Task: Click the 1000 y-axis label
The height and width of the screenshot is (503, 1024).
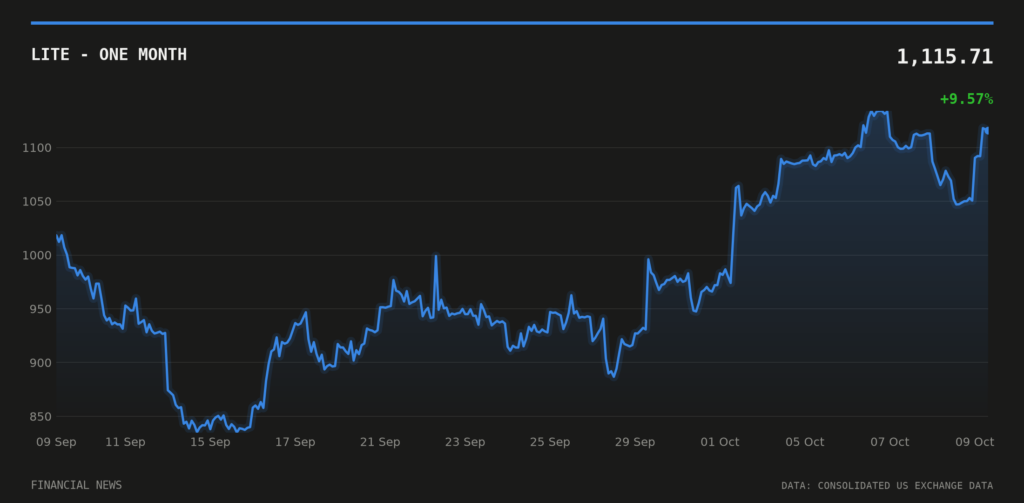Action: click(x=39, y=255)
